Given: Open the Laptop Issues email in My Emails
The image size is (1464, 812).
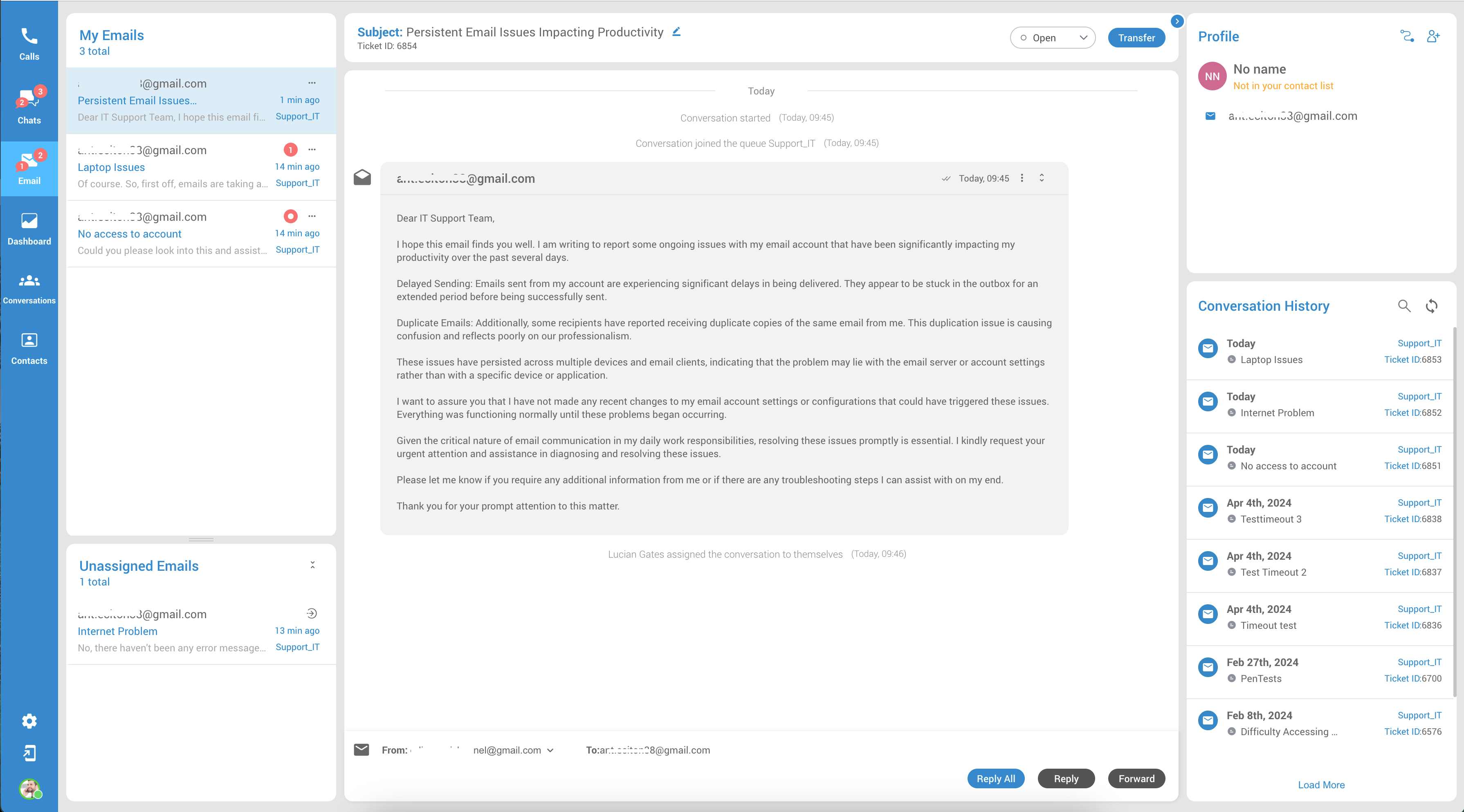Looking at the screenshot, I should click(201, 167).
